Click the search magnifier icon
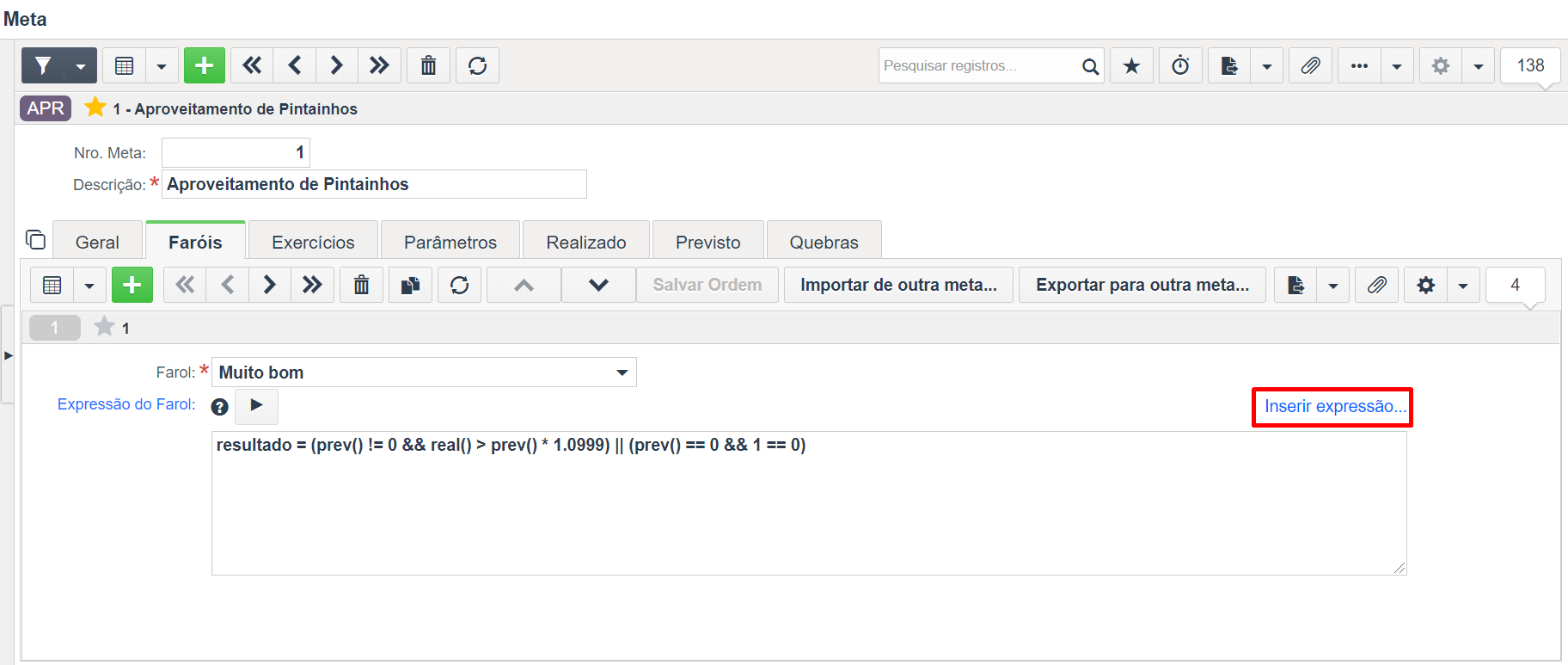Viewport: 1568px width, 665px height. 1090,66
